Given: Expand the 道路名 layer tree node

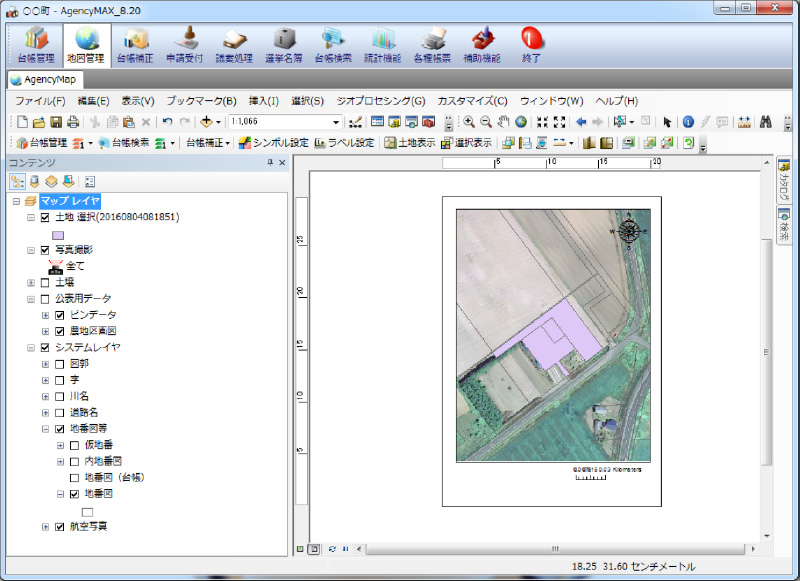Looking at the screenshot, I should 45,412.
